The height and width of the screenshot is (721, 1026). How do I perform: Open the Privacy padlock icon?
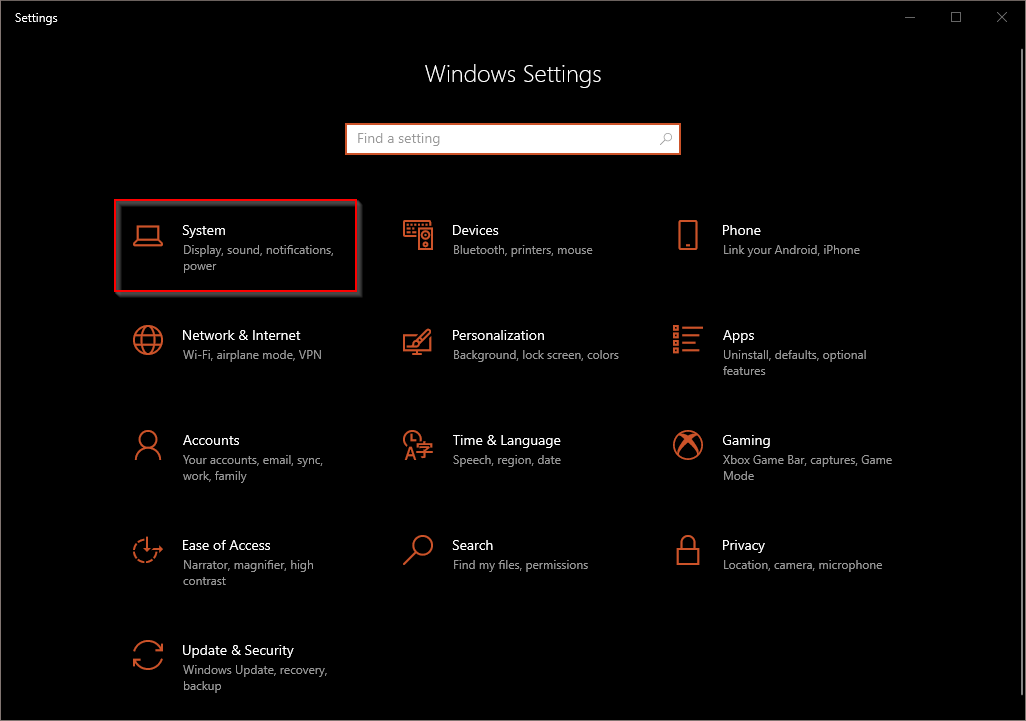pos(687,550)
